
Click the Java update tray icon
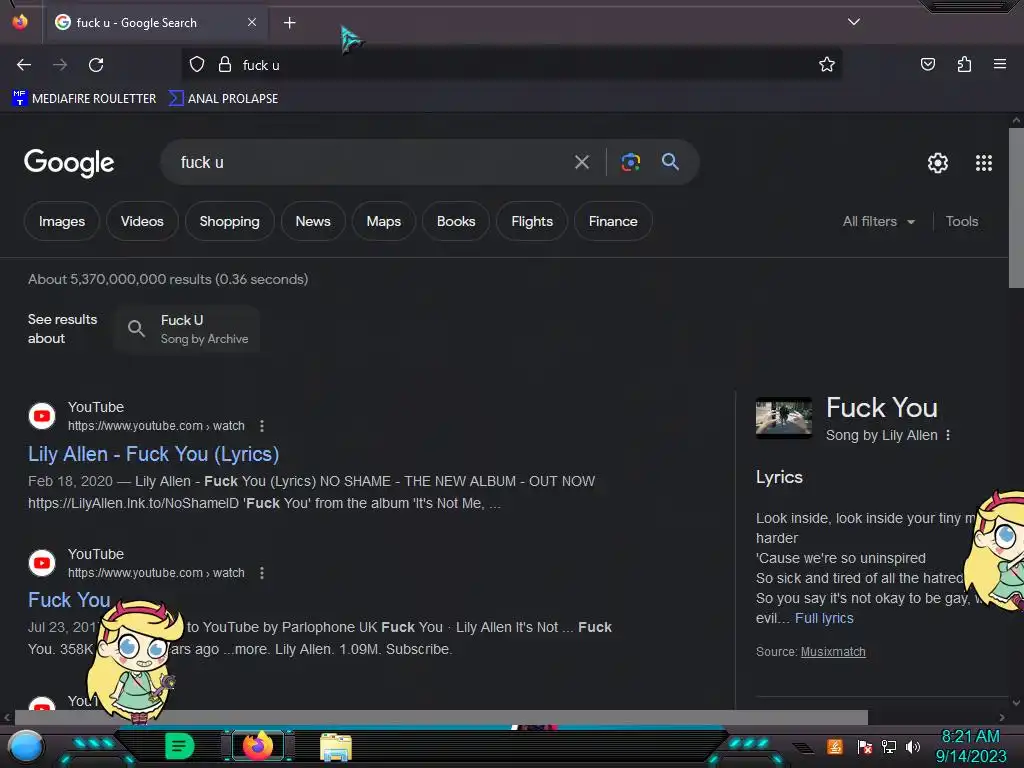pos(835,746)
